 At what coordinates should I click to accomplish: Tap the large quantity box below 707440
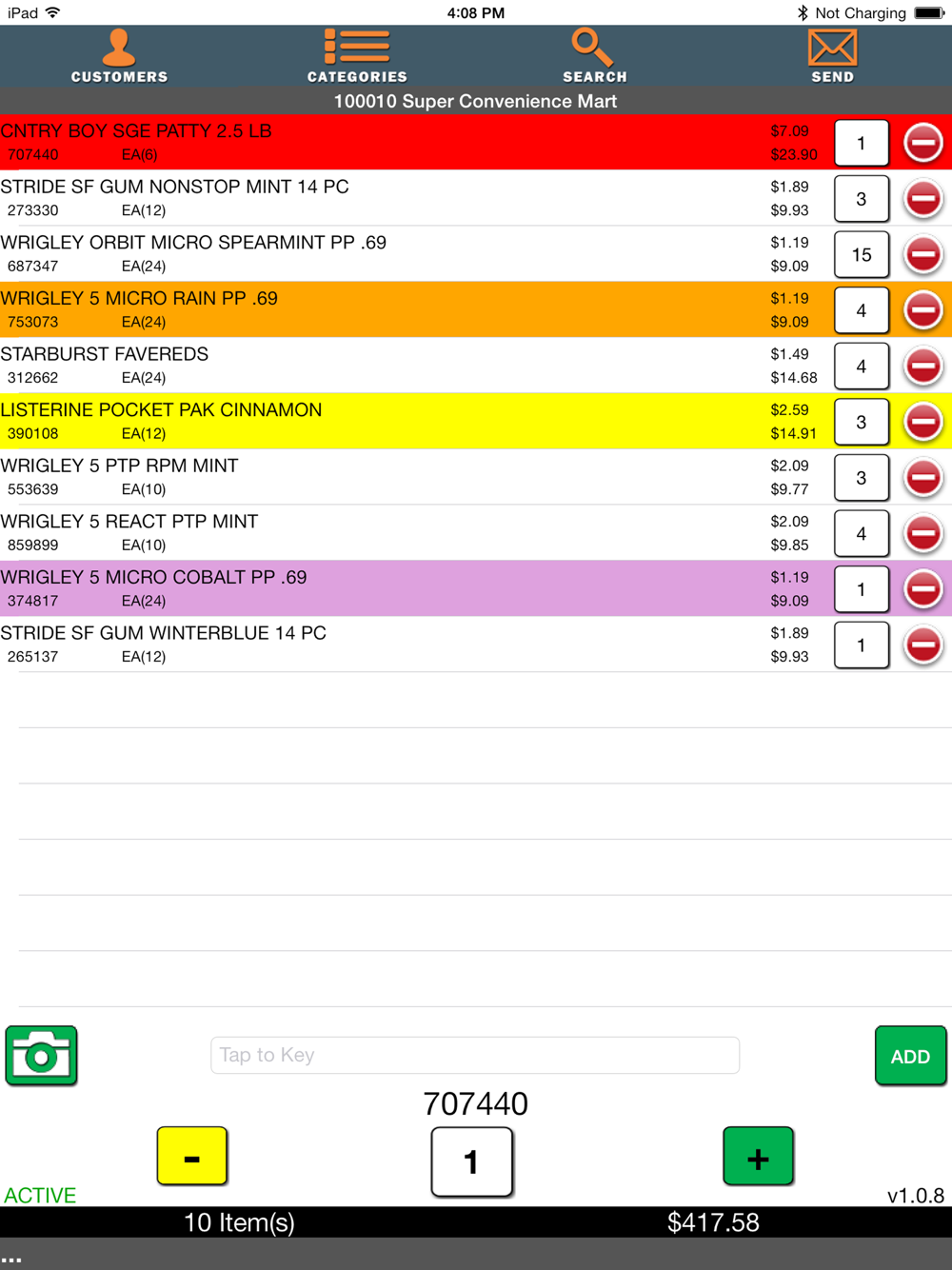click(472, 1161)
